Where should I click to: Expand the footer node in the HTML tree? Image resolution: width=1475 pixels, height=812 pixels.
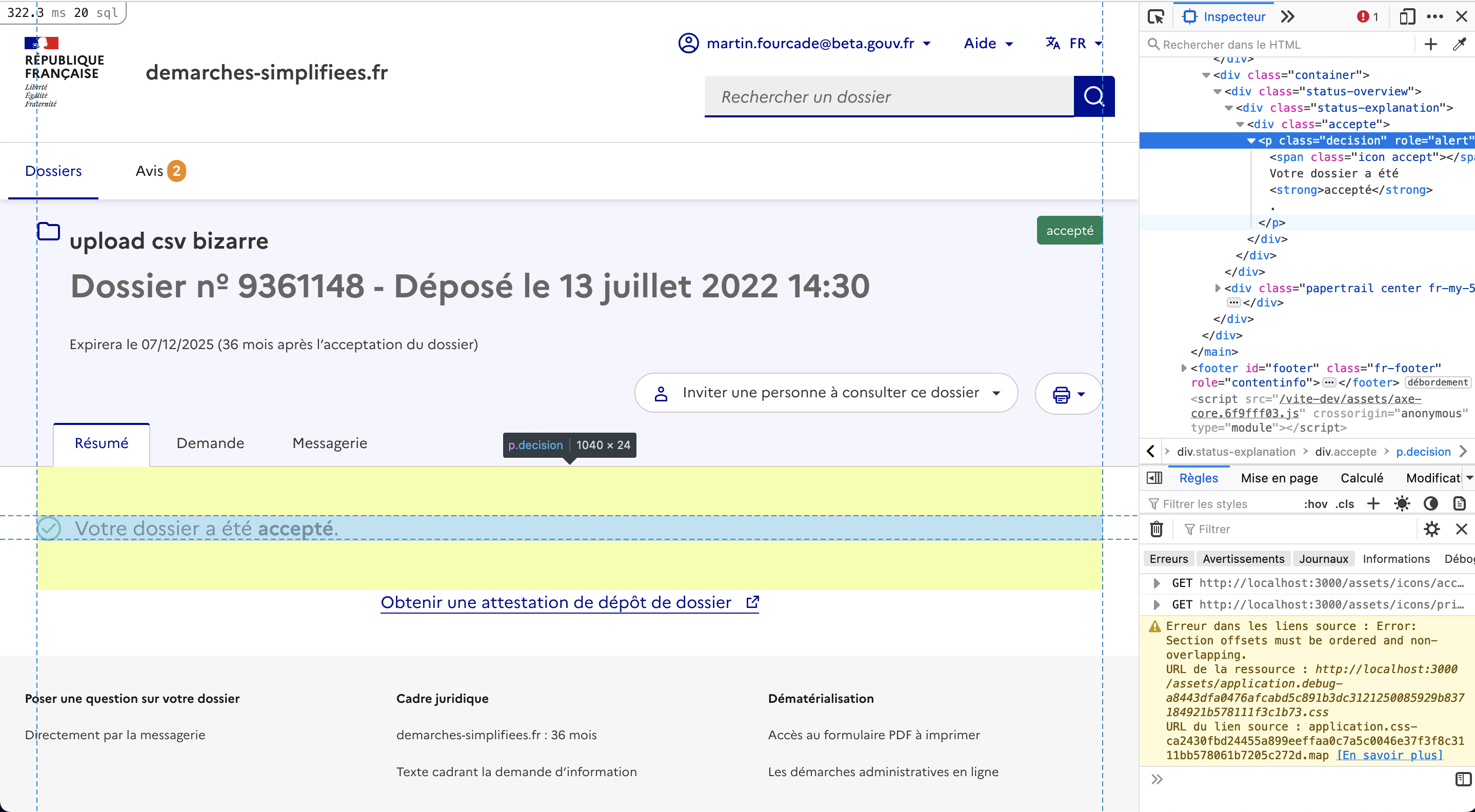click(x=1184, y=368)
